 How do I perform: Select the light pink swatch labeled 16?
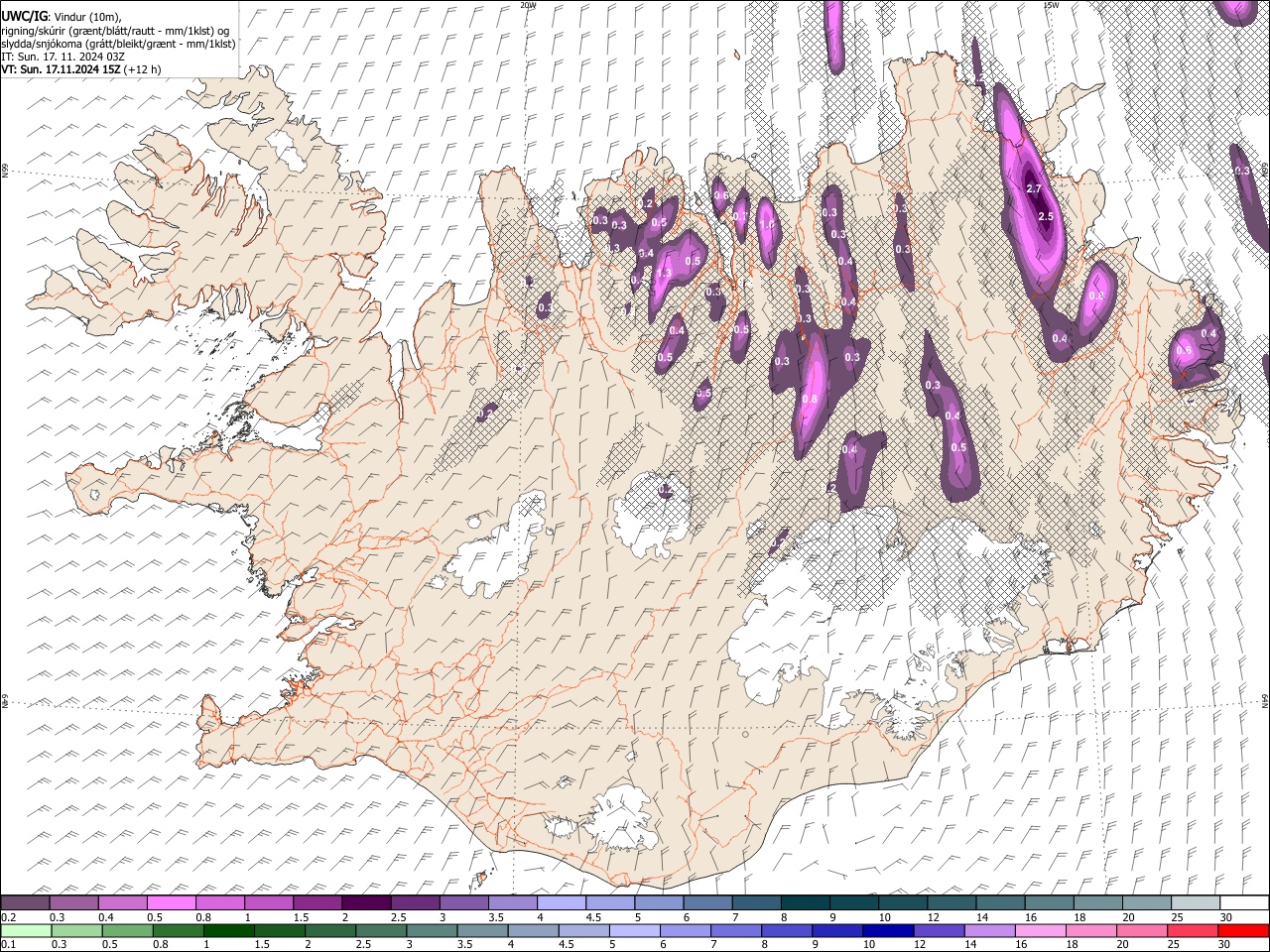pyautogui.click(x=1041, y=930)
